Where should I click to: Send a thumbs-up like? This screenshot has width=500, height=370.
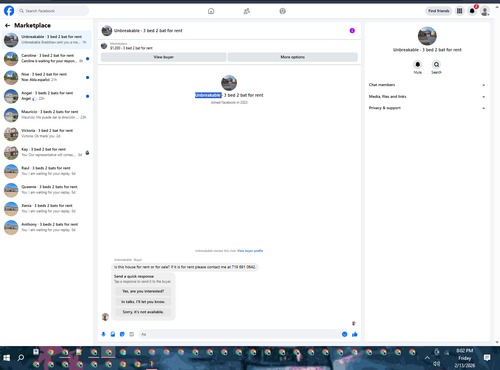(355, 334)
